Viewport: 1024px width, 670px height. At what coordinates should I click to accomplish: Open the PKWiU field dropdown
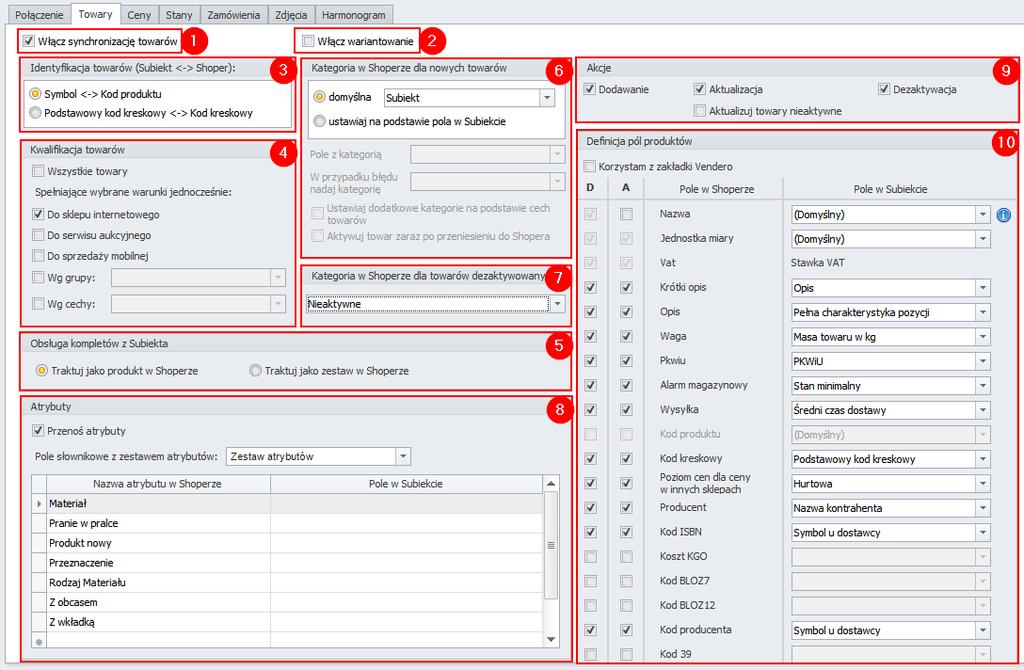982,361
